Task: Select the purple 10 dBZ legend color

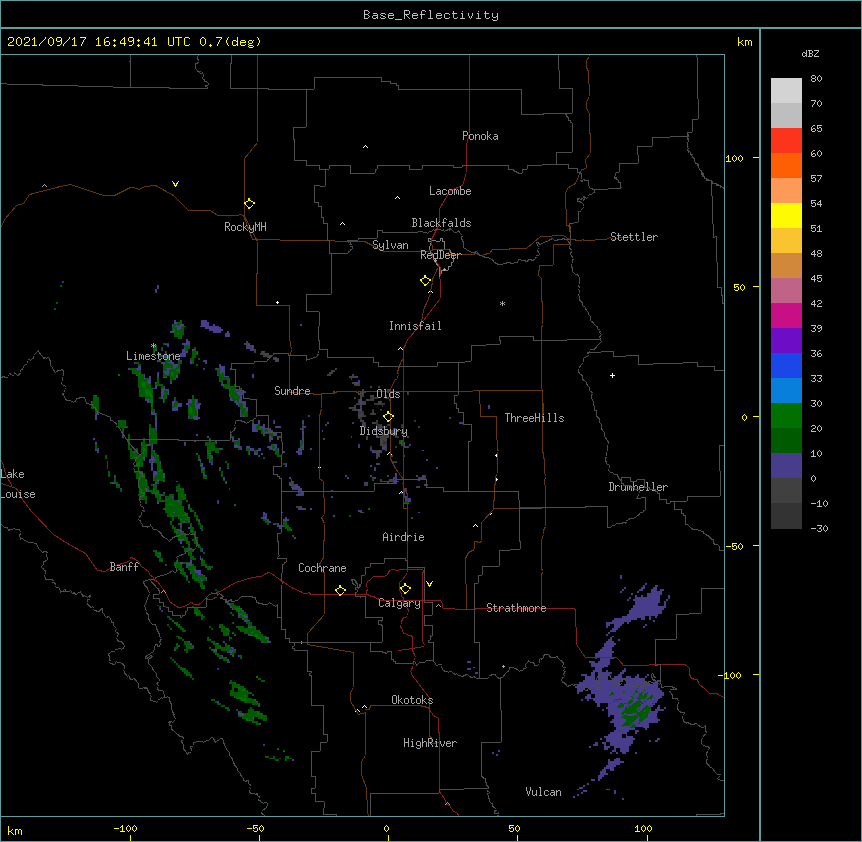Action: pos(786,466)
